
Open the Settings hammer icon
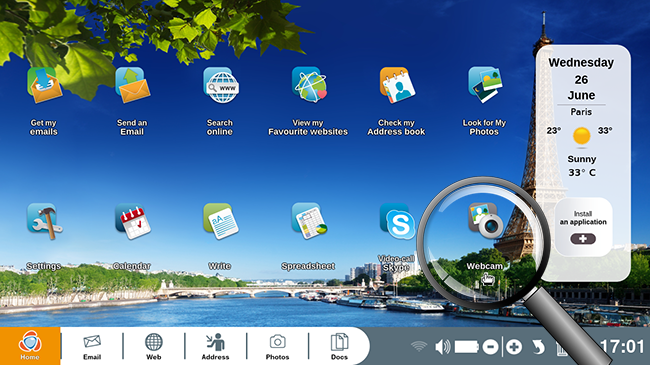[44, 221]
